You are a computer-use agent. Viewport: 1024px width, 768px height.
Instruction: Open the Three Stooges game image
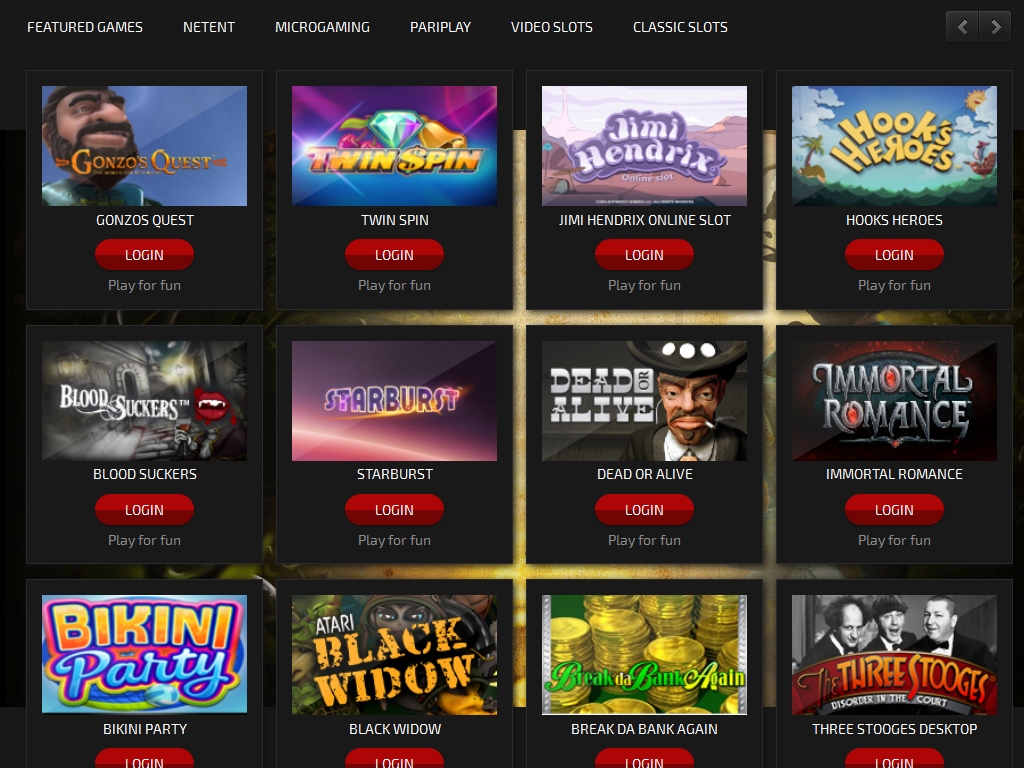point(895,654)
